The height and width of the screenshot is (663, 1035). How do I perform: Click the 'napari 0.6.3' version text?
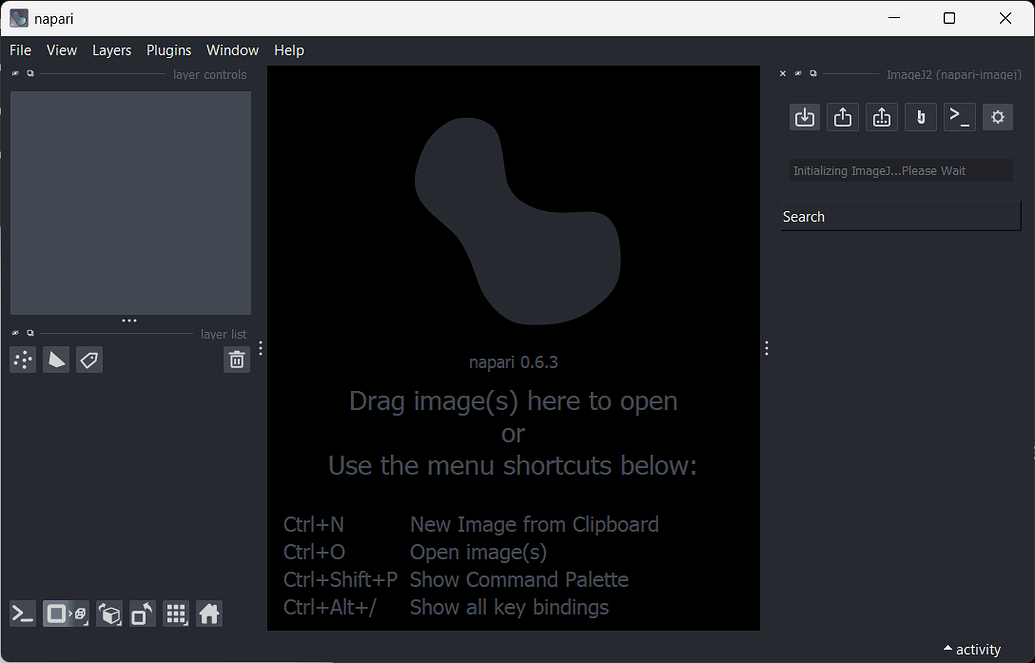point(514,363)
